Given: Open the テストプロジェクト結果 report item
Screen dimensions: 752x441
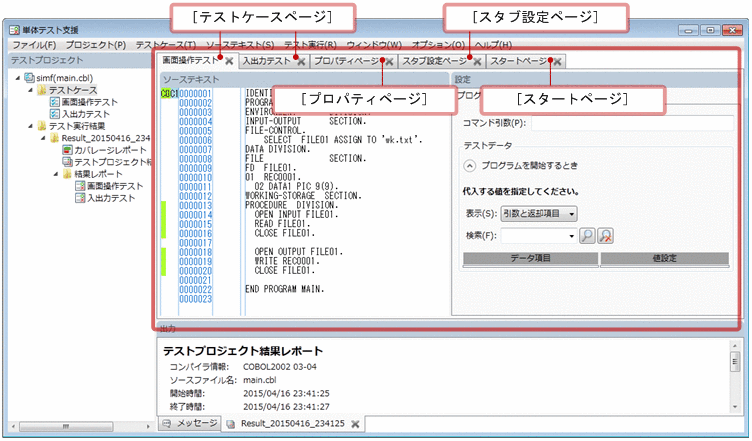Looking at the screenshot, I should pyautogui.click(x=112, y=162).
